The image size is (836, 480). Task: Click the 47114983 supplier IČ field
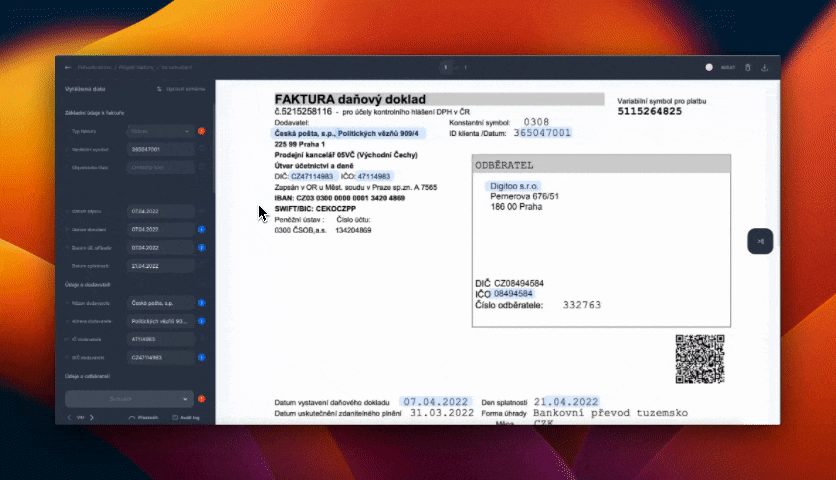coord(160,339)
